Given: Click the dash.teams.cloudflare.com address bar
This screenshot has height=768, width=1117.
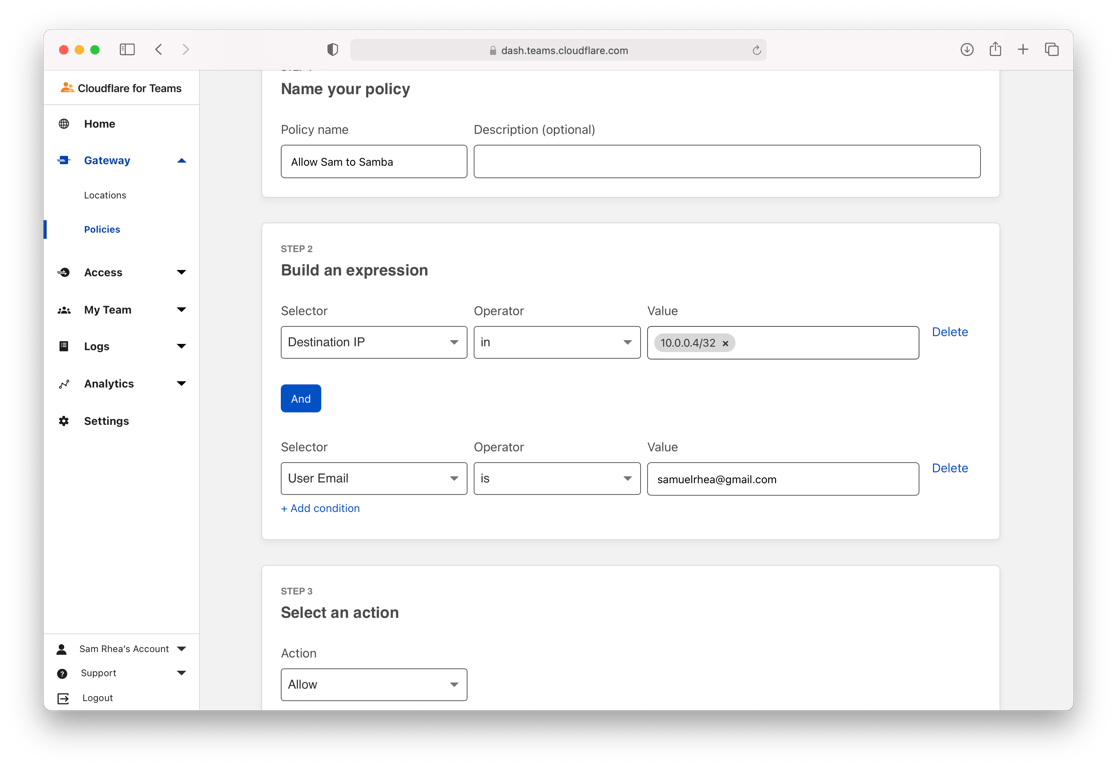Looking at the screenshot, I should pos(558,50).
